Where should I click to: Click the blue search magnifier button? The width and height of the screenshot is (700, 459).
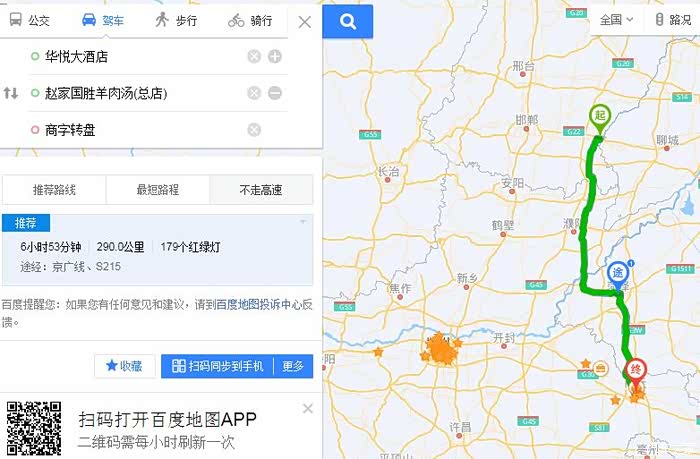pos(348,21)
